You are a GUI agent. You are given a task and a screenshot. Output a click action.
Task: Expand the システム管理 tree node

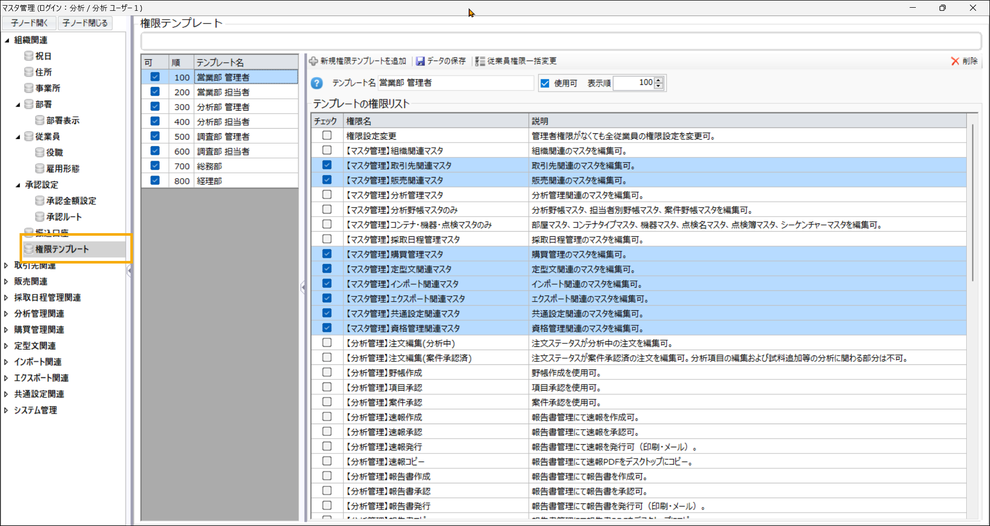pyautogui.click(x=7, y=410)
